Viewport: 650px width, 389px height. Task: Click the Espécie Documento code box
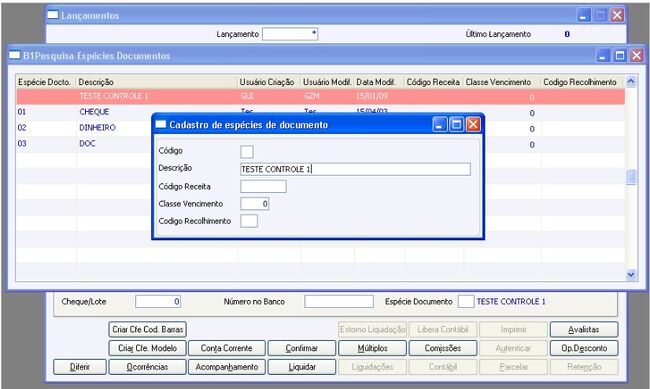466,301
